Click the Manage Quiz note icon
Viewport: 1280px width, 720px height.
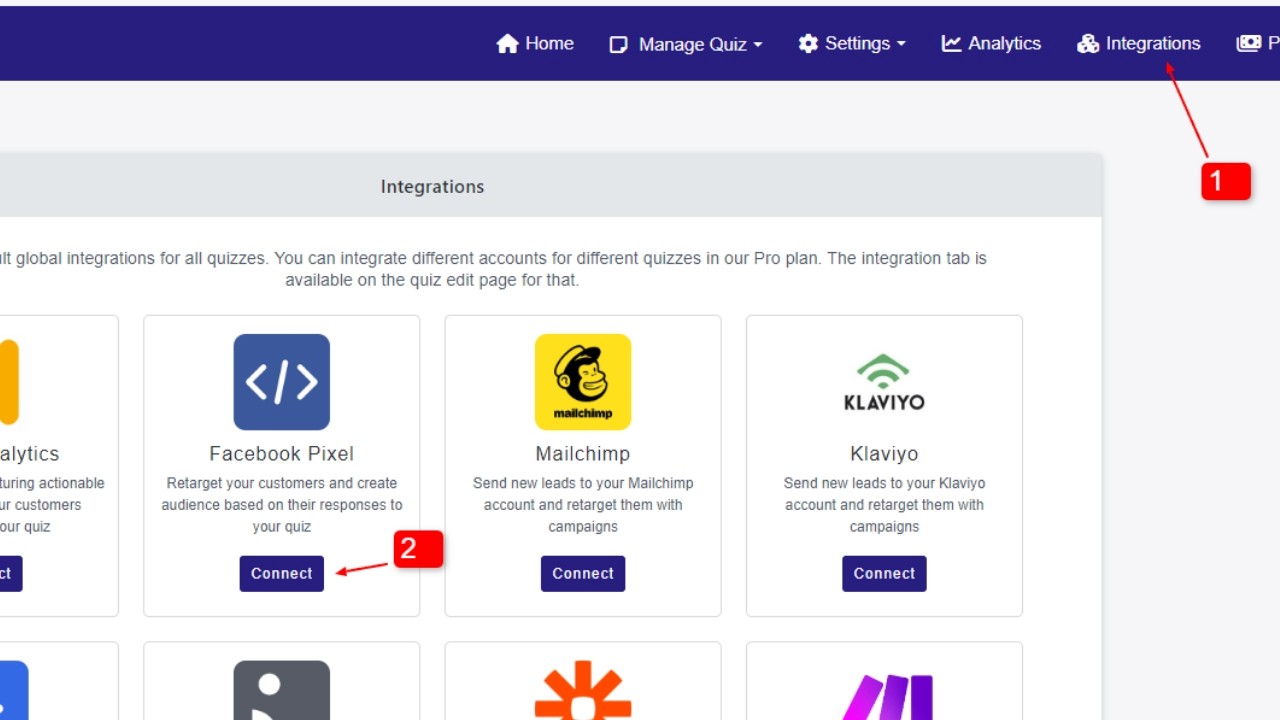point(618,44)
